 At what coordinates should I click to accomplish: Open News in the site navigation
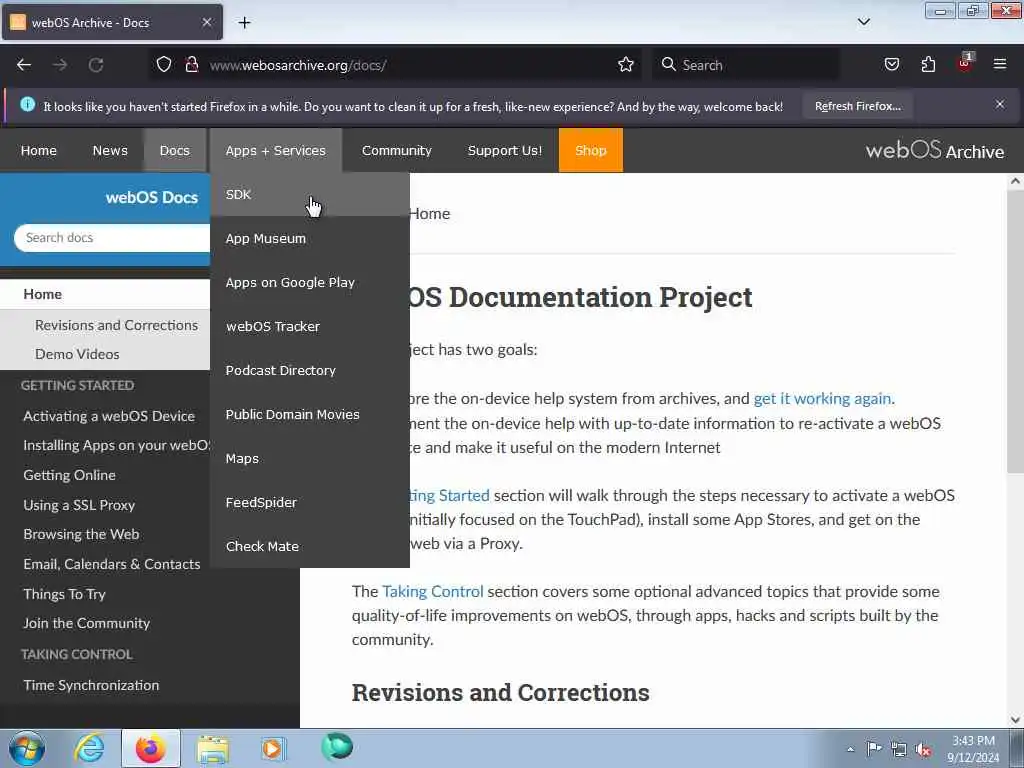[110, 150]
